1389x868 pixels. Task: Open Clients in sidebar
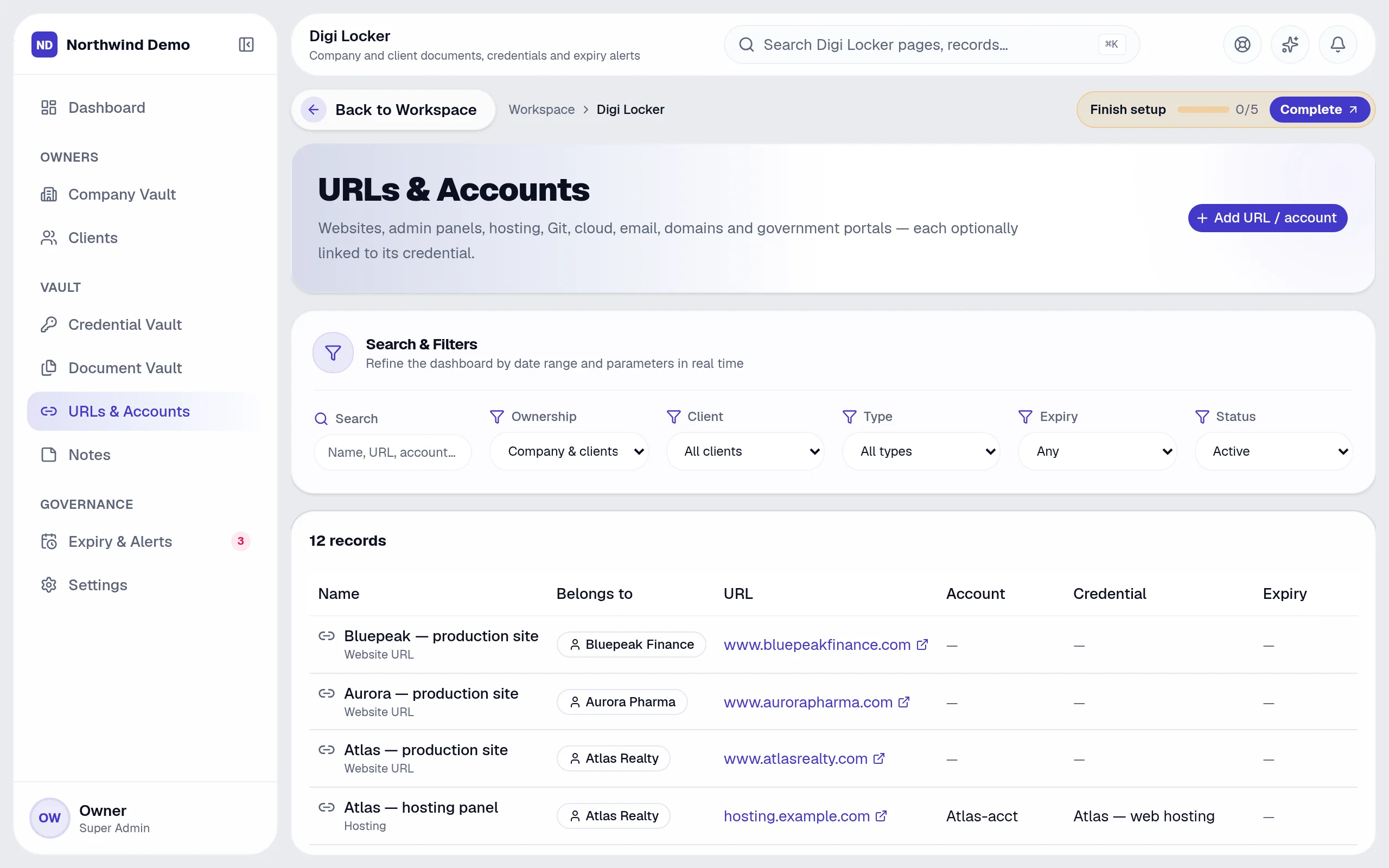(145, 238)
